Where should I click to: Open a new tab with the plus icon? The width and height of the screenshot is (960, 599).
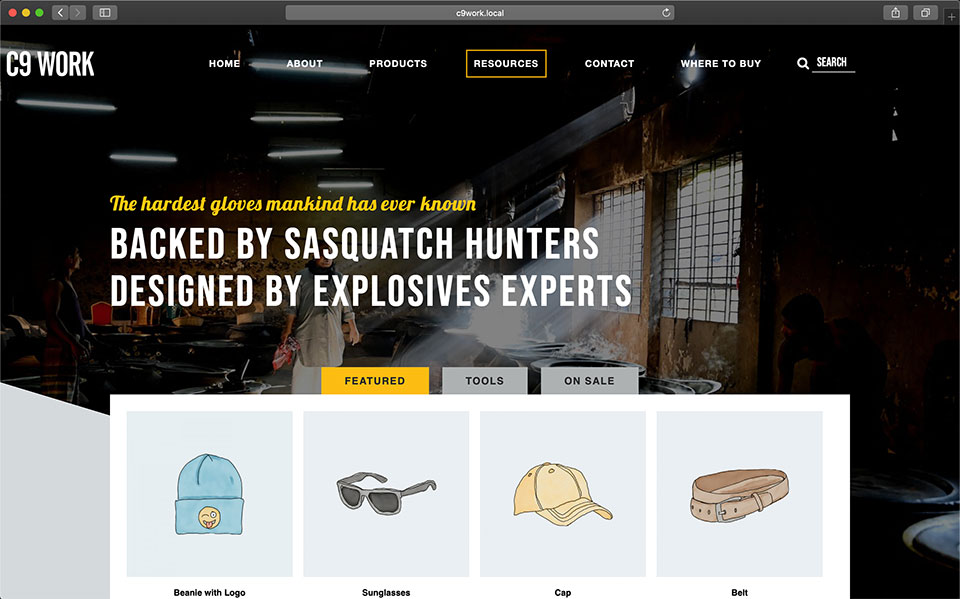951,17
